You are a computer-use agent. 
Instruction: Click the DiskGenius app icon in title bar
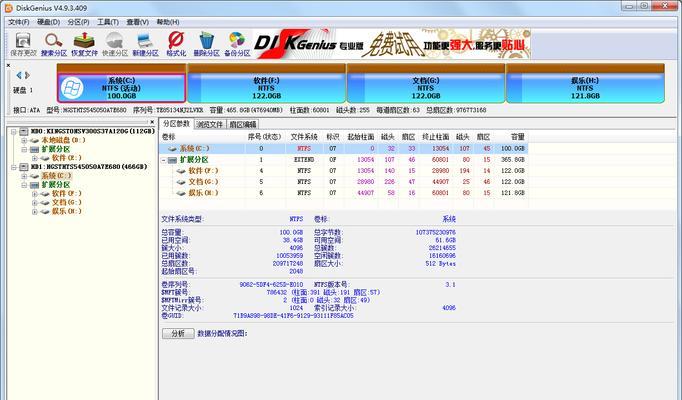8,8
